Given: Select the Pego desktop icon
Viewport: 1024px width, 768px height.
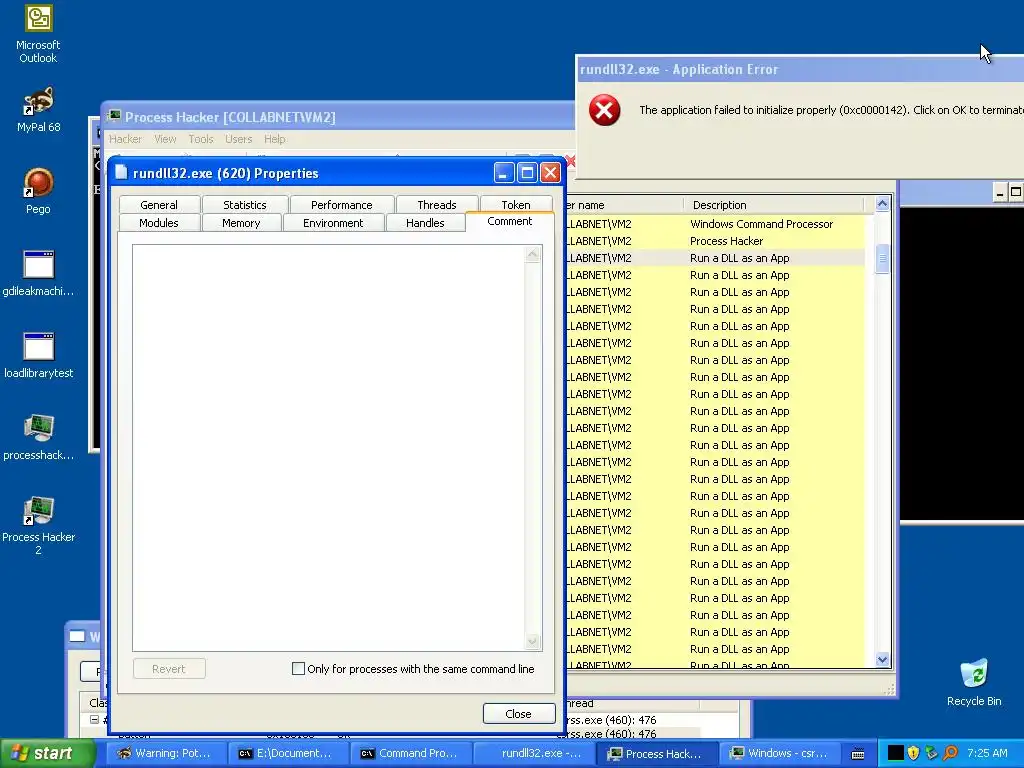Looking at the screenshot, I should pyautogui.click(x=38, y=191).
